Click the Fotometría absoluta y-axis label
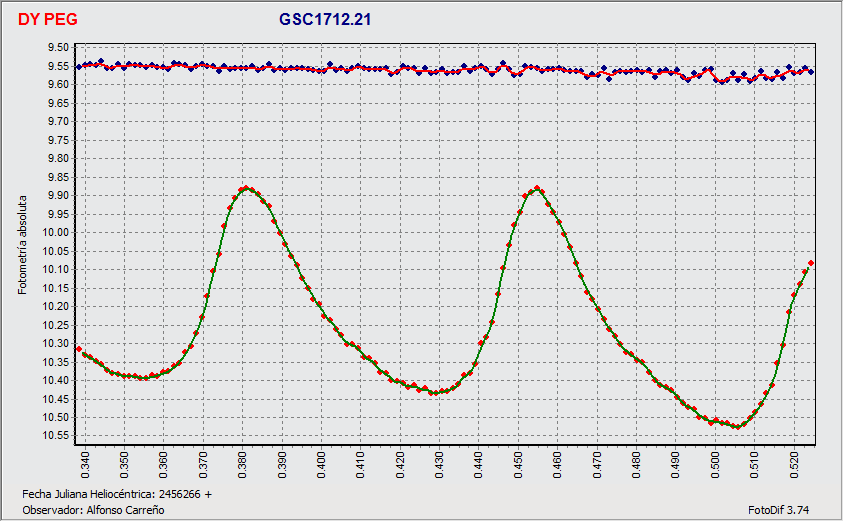The image size is (844, 522). [23, 245]
